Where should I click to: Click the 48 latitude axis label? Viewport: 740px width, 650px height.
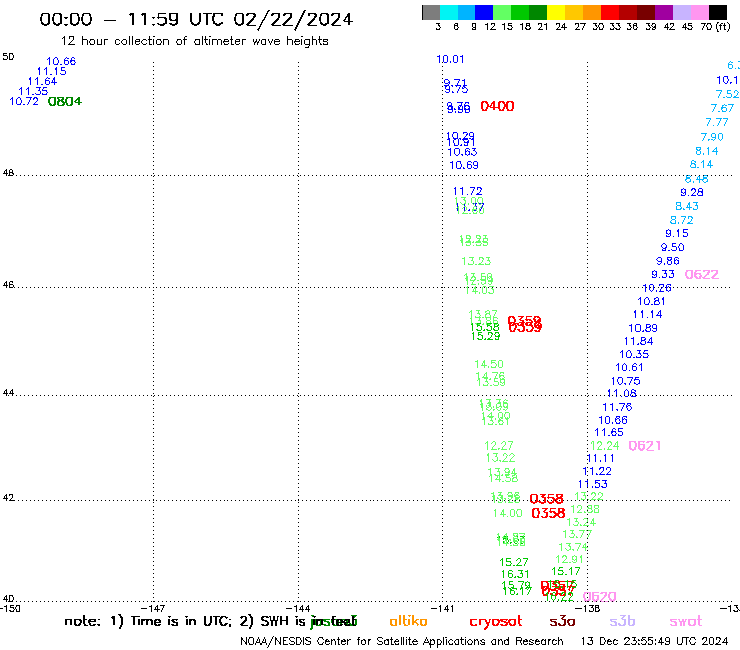[8, 173]
